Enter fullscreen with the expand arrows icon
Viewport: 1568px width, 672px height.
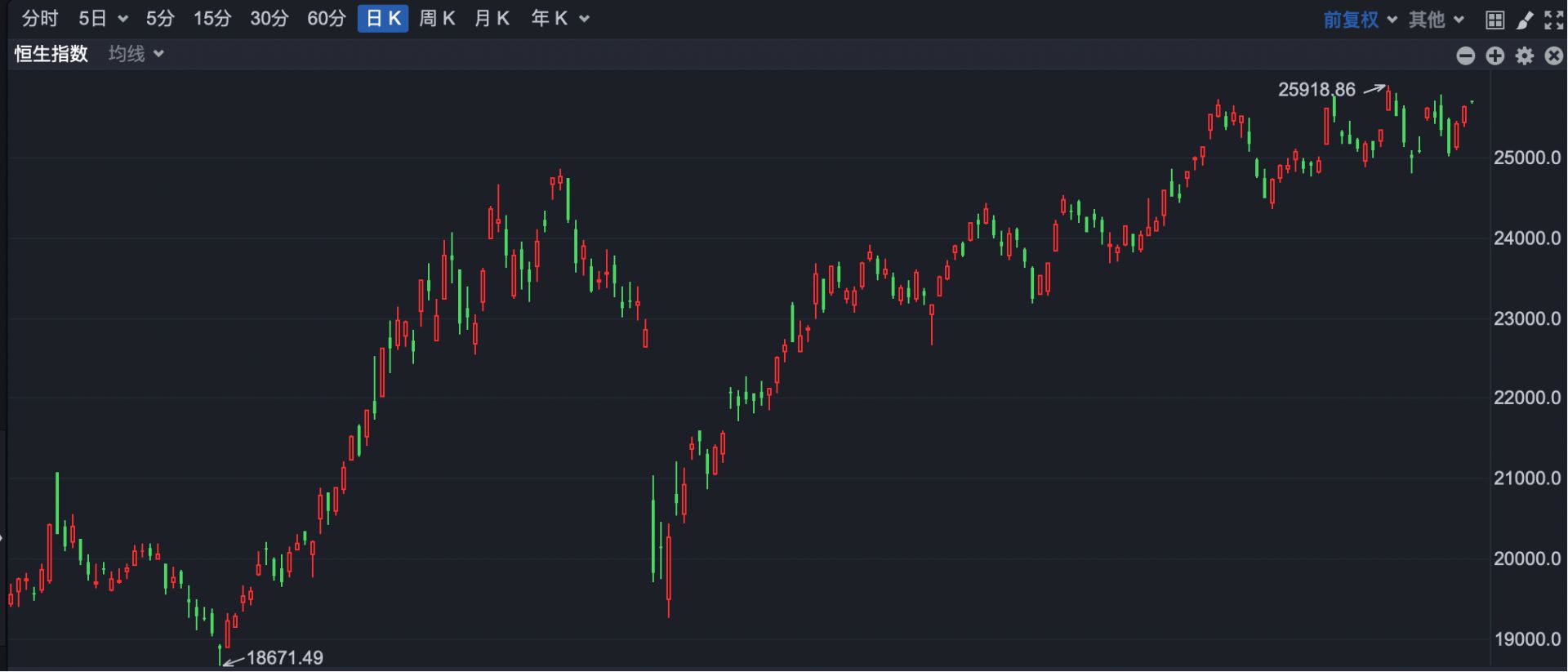click(1553, 20)
